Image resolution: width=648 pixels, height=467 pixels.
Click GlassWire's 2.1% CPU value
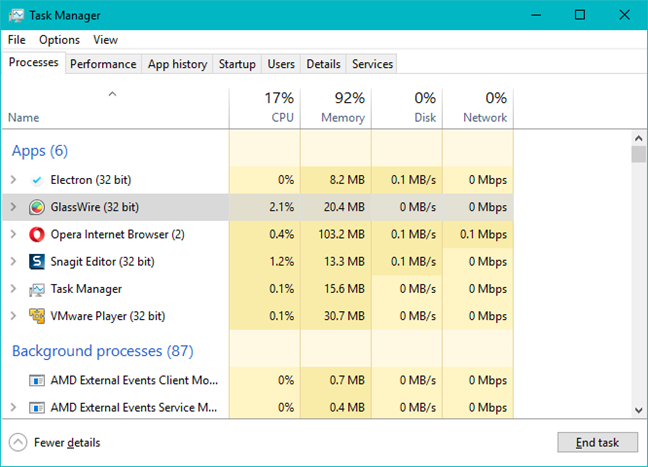click(x=281, y=207)
